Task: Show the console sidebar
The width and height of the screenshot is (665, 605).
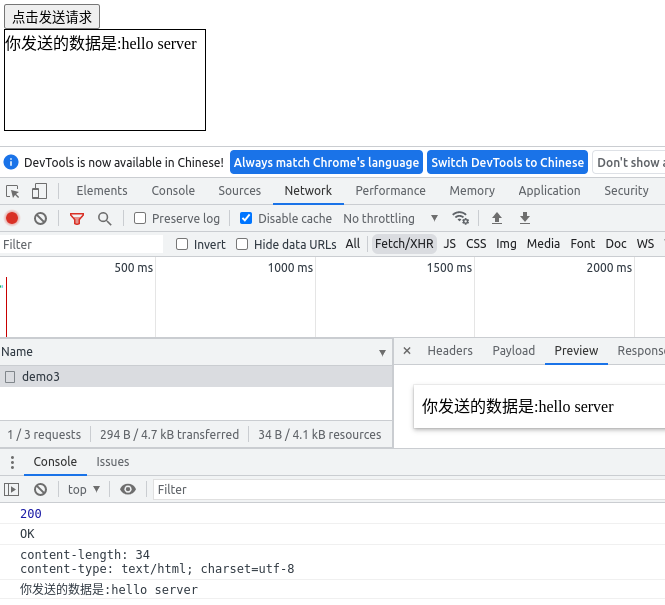Action: click(11, 490)
